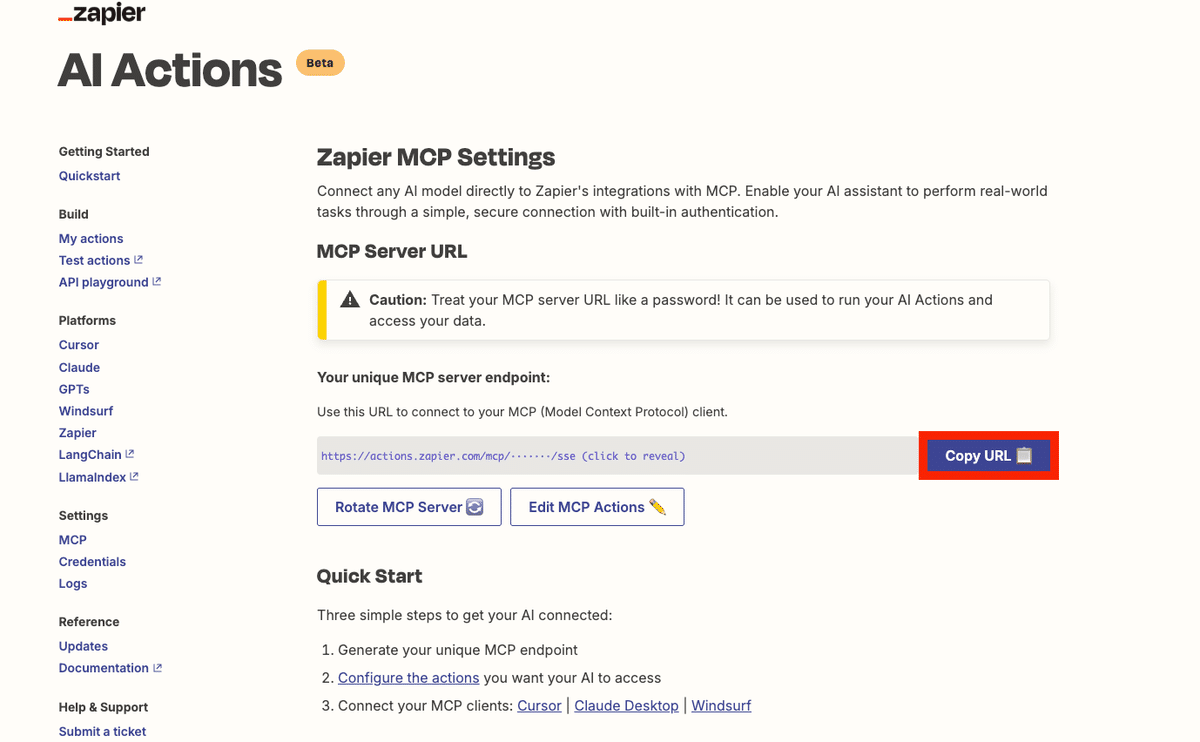Submit a ticket under Help & Support
The image size is (1200, 742).
click(102, 731)
